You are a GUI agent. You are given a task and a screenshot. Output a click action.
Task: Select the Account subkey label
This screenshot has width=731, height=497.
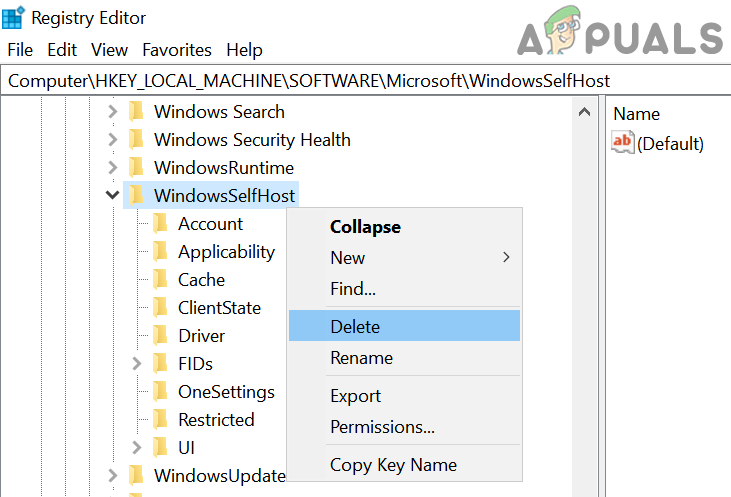coord(210,224)
